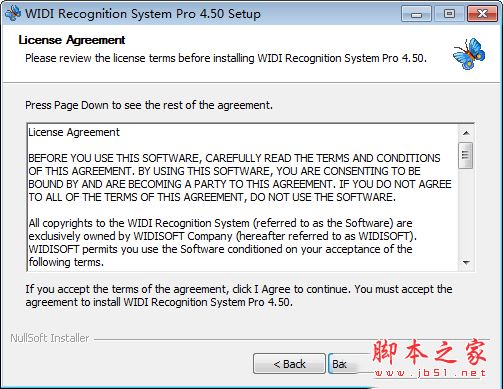Viewport: 503px width, 389px height.
Task: Maximize the WIDI Setup window
Action: [449, 14]
